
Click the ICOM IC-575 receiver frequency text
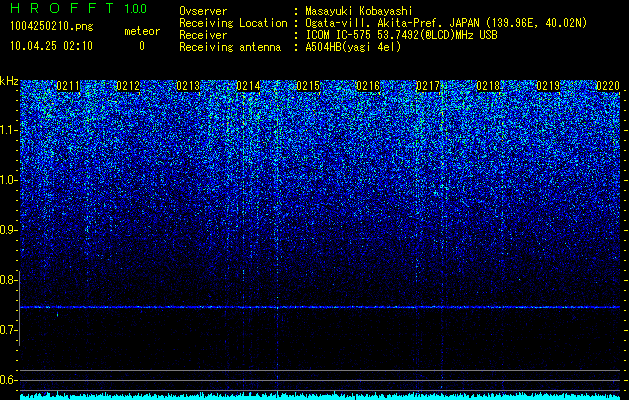coord(401,35)
